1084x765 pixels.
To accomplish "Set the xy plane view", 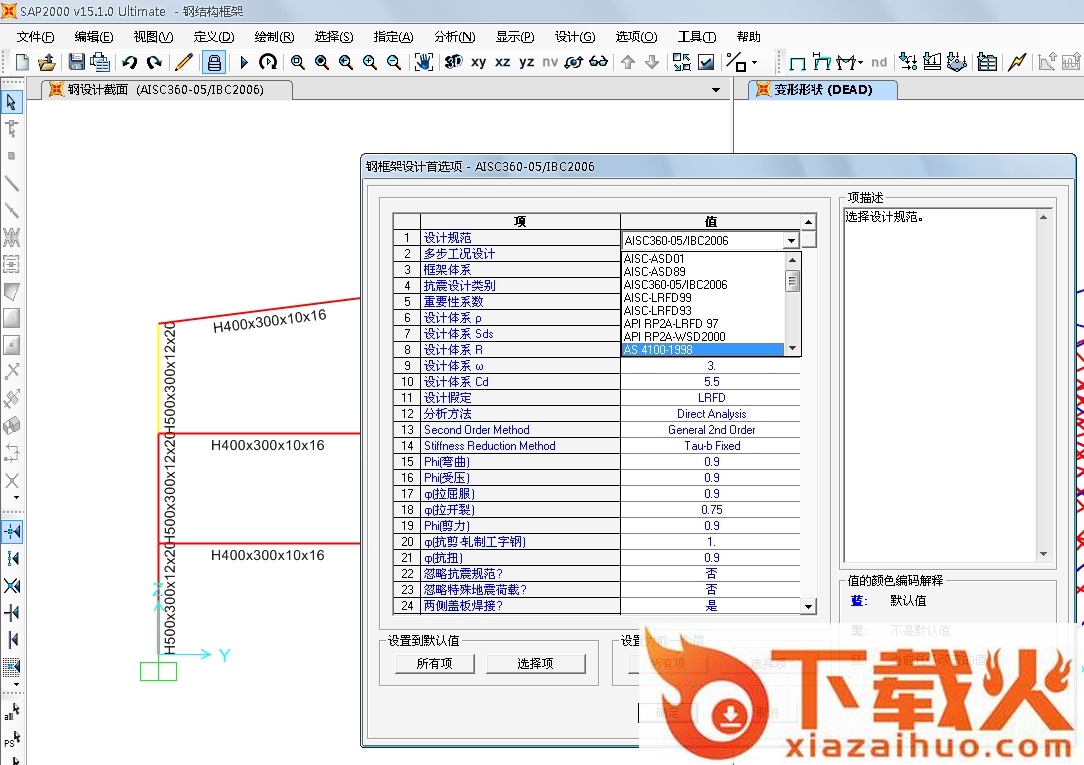I will click(478, 62).
